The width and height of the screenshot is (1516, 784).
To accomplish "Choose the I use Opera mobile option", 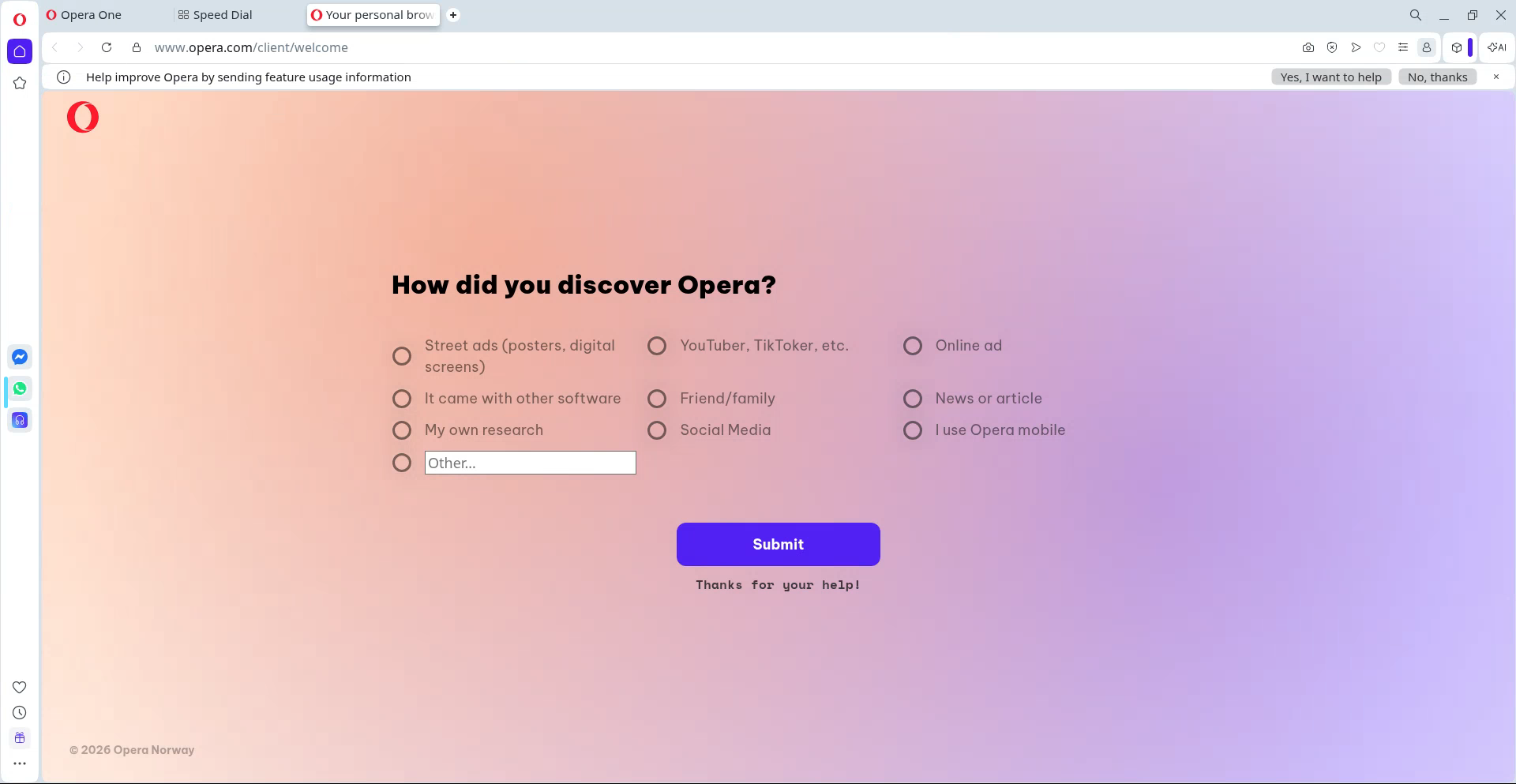I will (913, 430).
